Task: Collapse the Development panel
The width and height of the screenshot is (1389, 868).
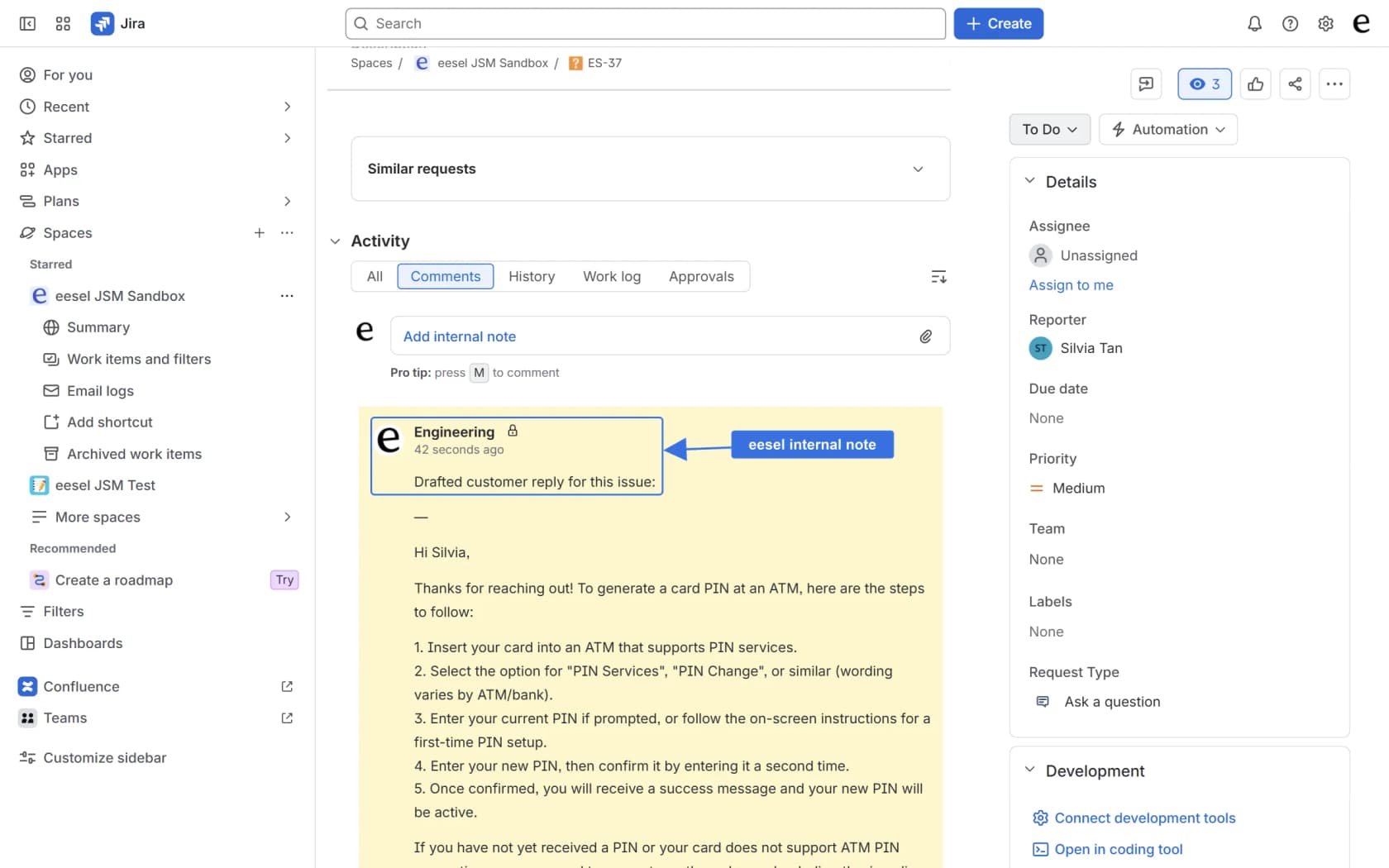Action: click(x=1029, y=770)
